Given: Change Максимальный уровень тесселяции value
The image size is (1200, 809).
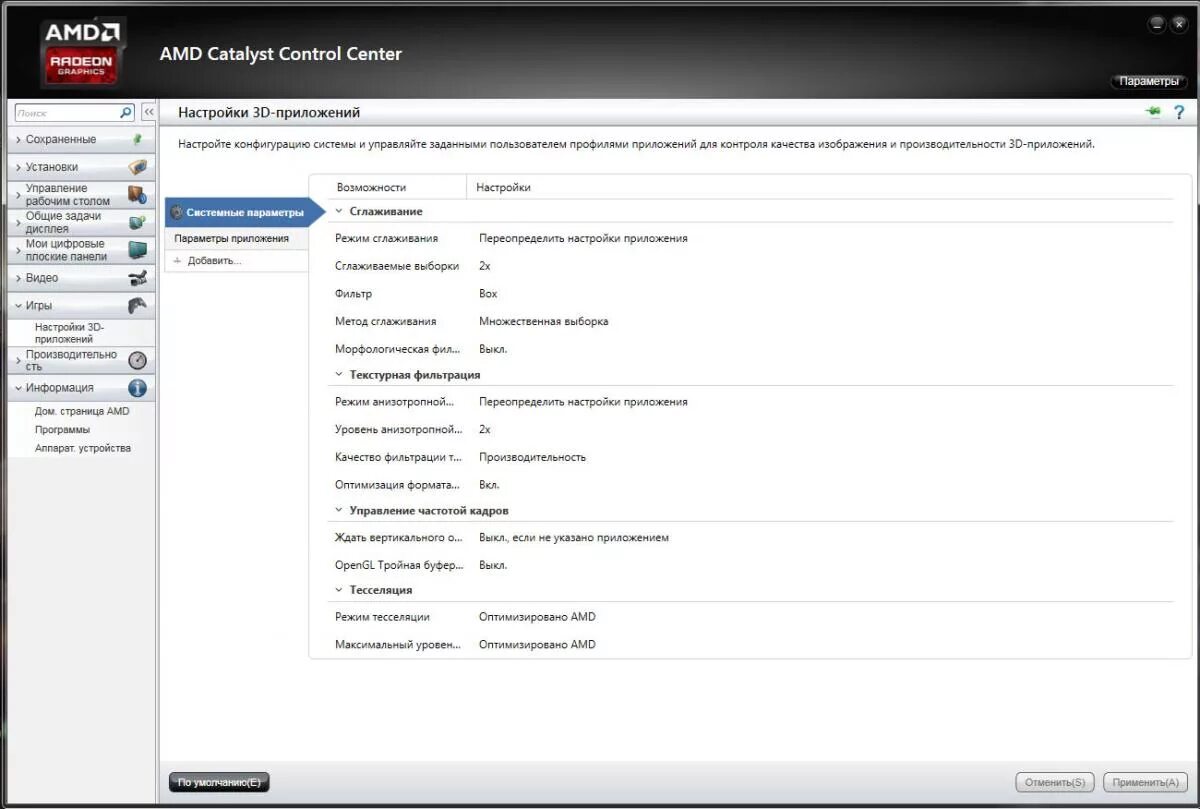Looking at the screenshot, I should click(537, 645).
